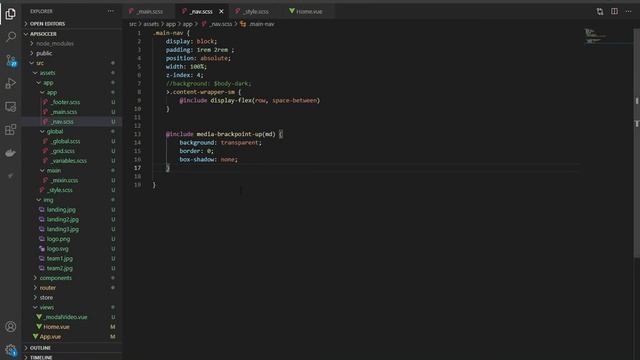Collapse the assets folder
Image resolution: width=640 pixels, height=360 pixels.
[47, 73]
